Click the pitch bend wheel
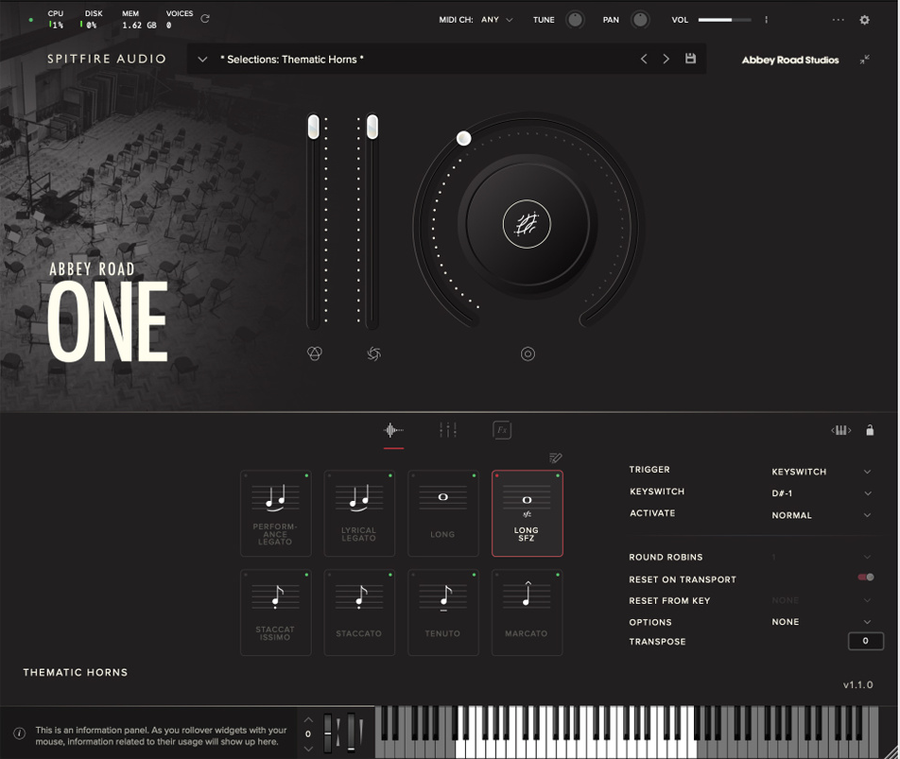This screenshot has width=900, height=759. [x=328, y=733]
